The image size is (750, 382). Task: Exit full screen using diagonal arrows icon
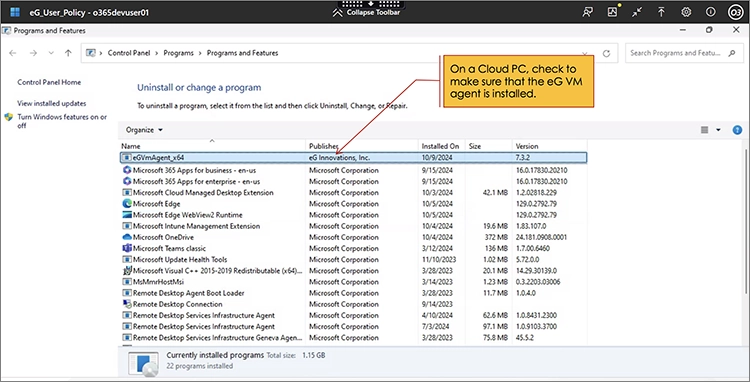(637, 12)
